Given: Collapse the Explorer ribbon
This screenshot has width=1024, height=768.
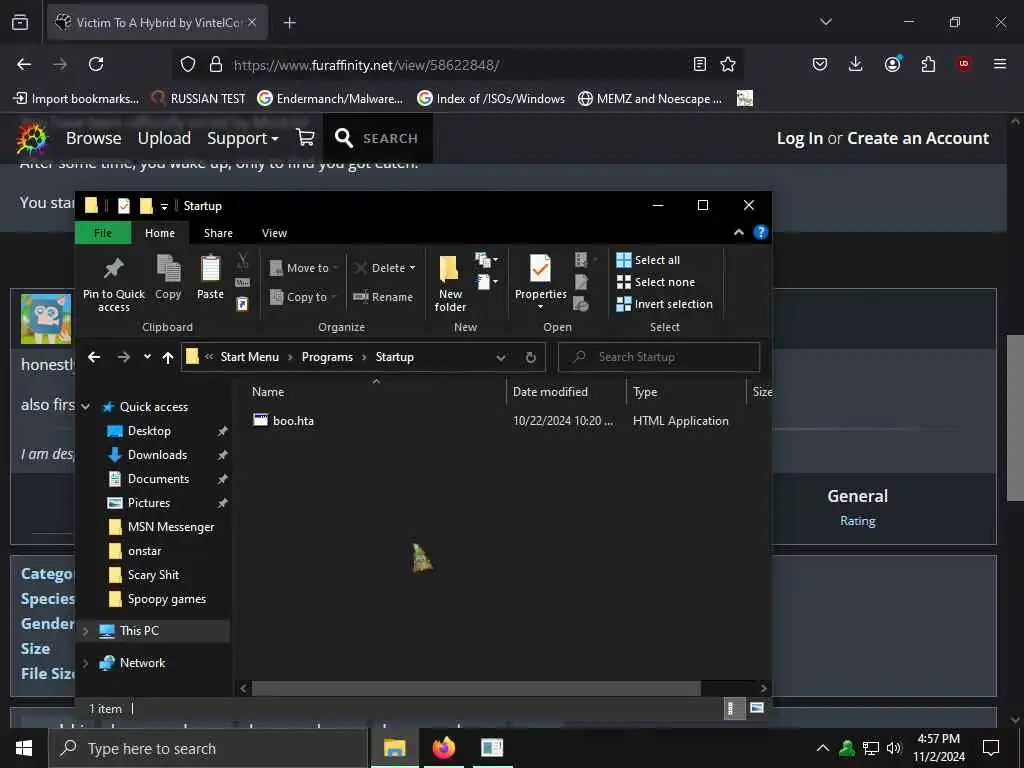Looking at the screenshot, I should (x=739, y=232).
